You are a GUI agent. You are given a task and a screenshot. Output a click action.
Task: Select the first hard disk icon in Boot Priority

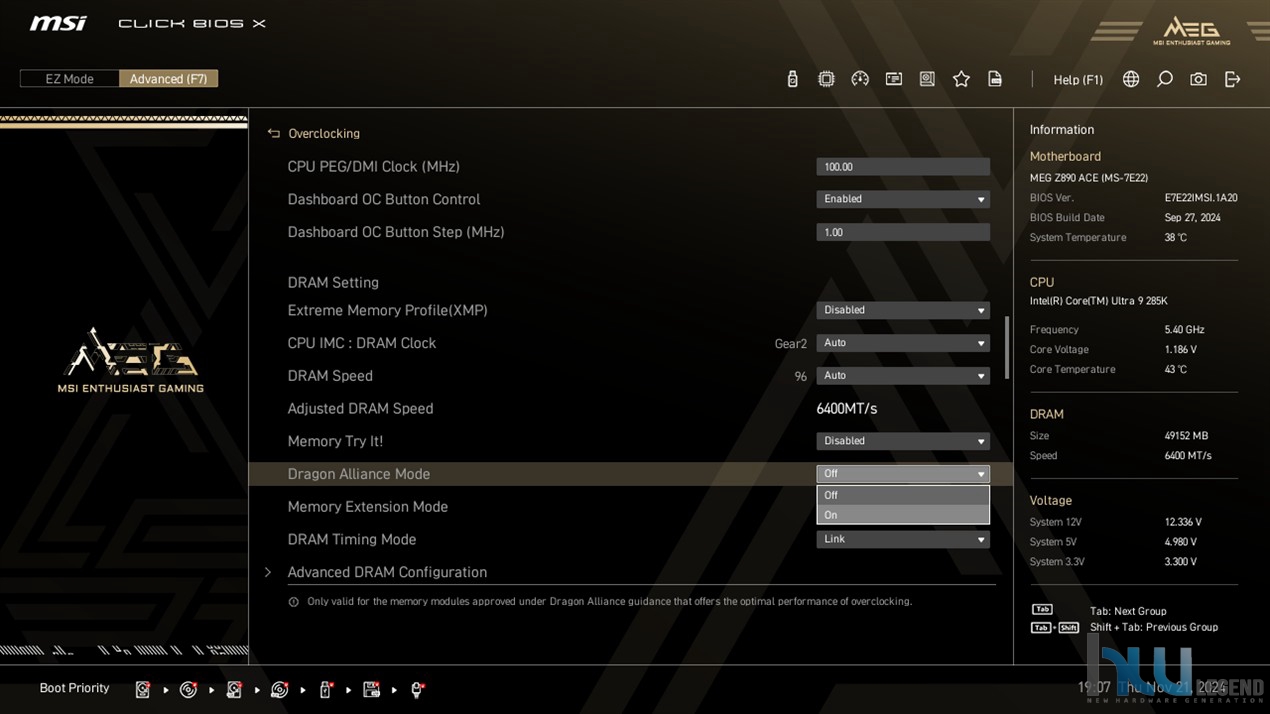(x=143, y=690)
